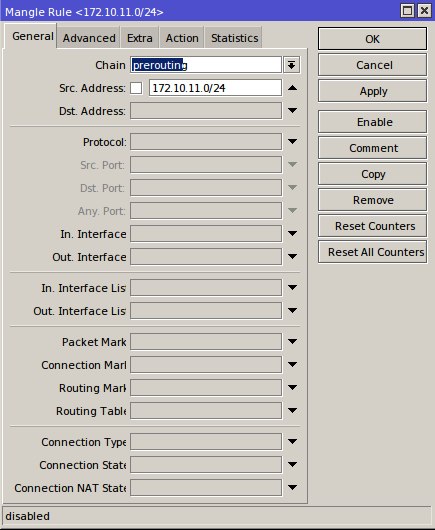Open the Extra tab
This screenshot has width=435, height=530.
(x=140, y=38)
